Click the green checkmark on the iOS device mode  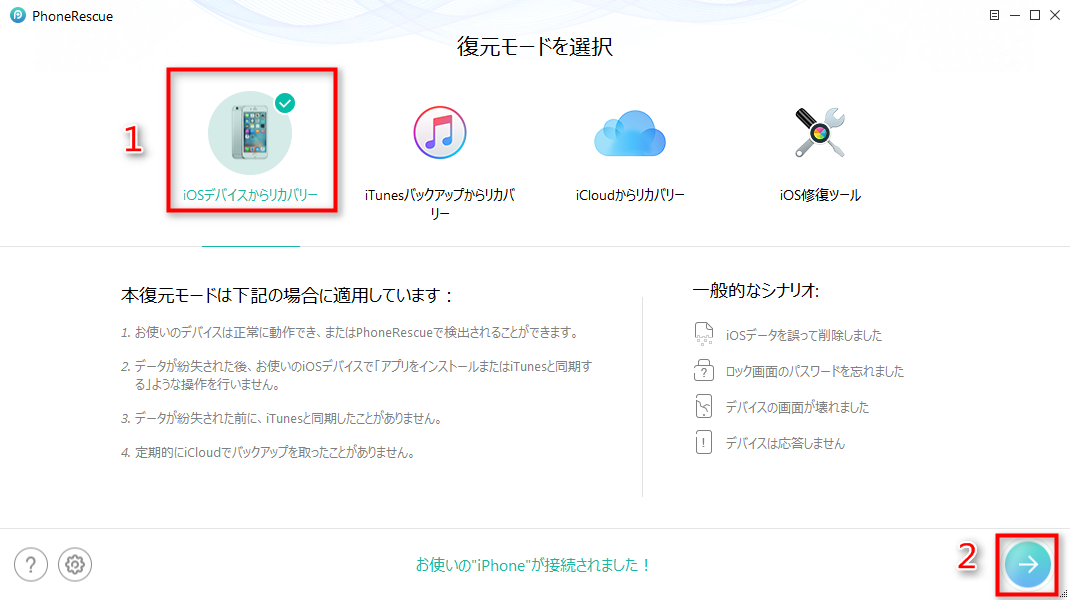click(285, 103)
